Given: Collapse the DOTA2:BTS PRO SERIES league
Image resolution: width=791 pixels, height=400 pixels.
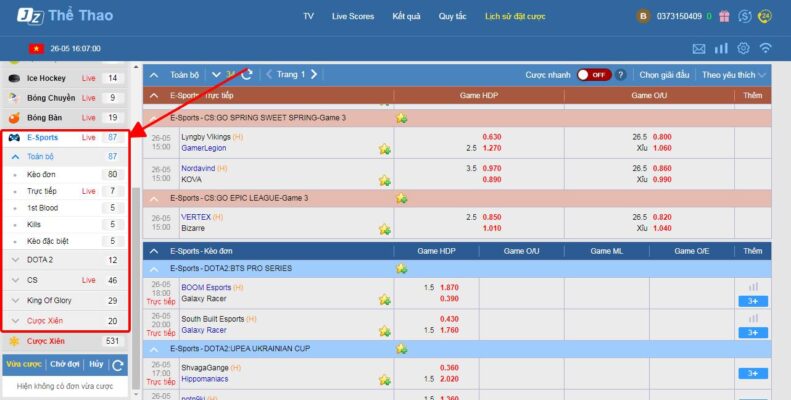Looking at the screenshot, I should click(x=154, y=269).
